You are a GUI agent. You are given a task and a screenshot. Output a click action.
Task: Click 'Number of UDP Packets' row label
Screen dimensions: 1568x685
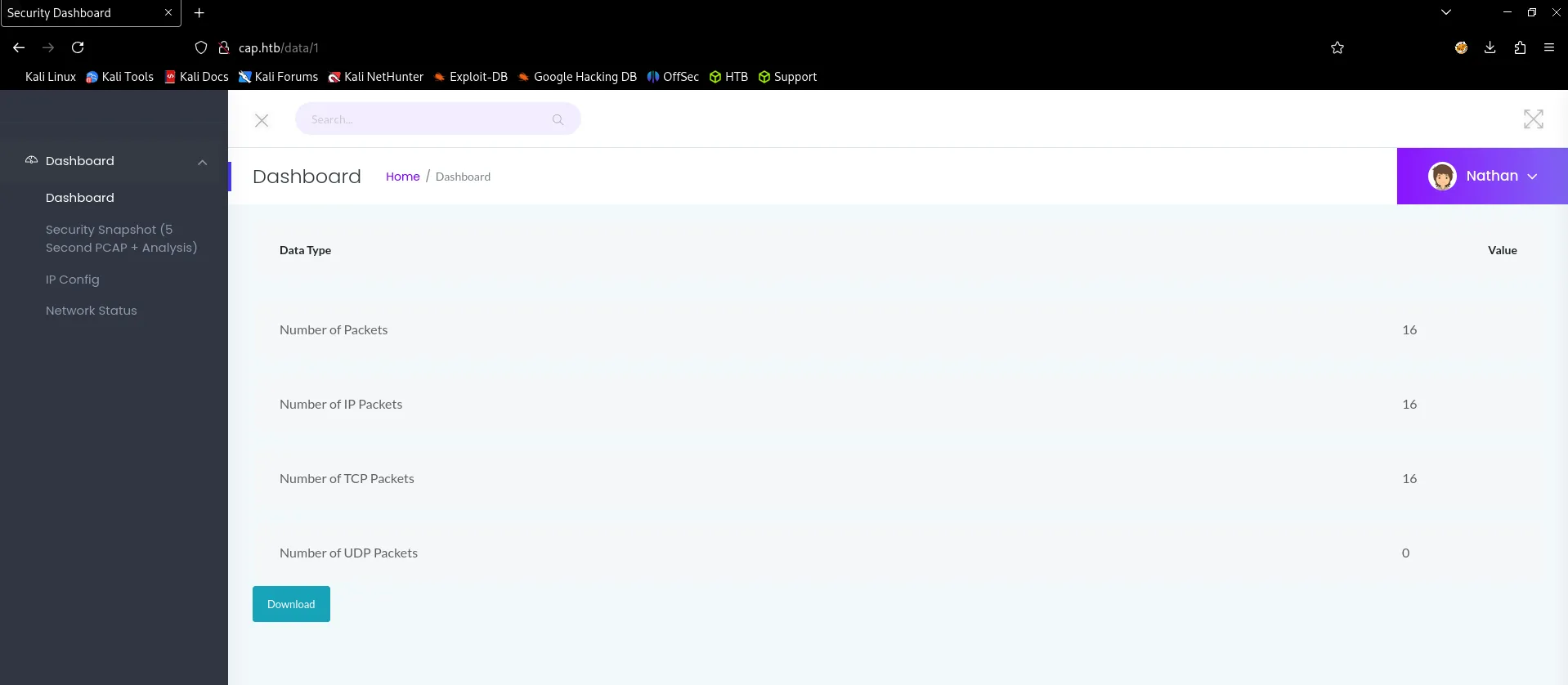(x=348, y=553)
